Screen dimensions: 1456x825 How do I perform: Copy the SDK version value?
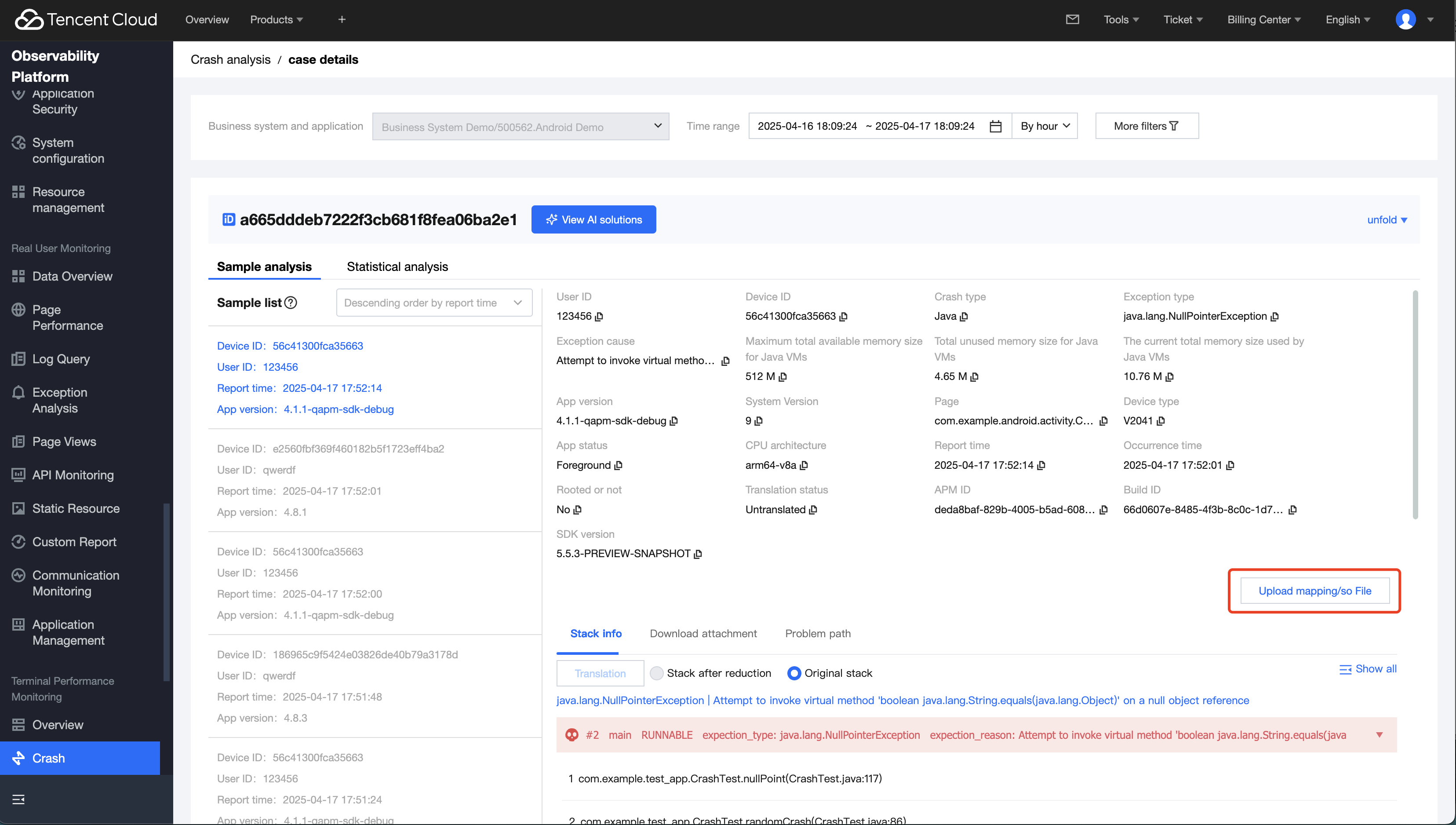coord(698,554)
